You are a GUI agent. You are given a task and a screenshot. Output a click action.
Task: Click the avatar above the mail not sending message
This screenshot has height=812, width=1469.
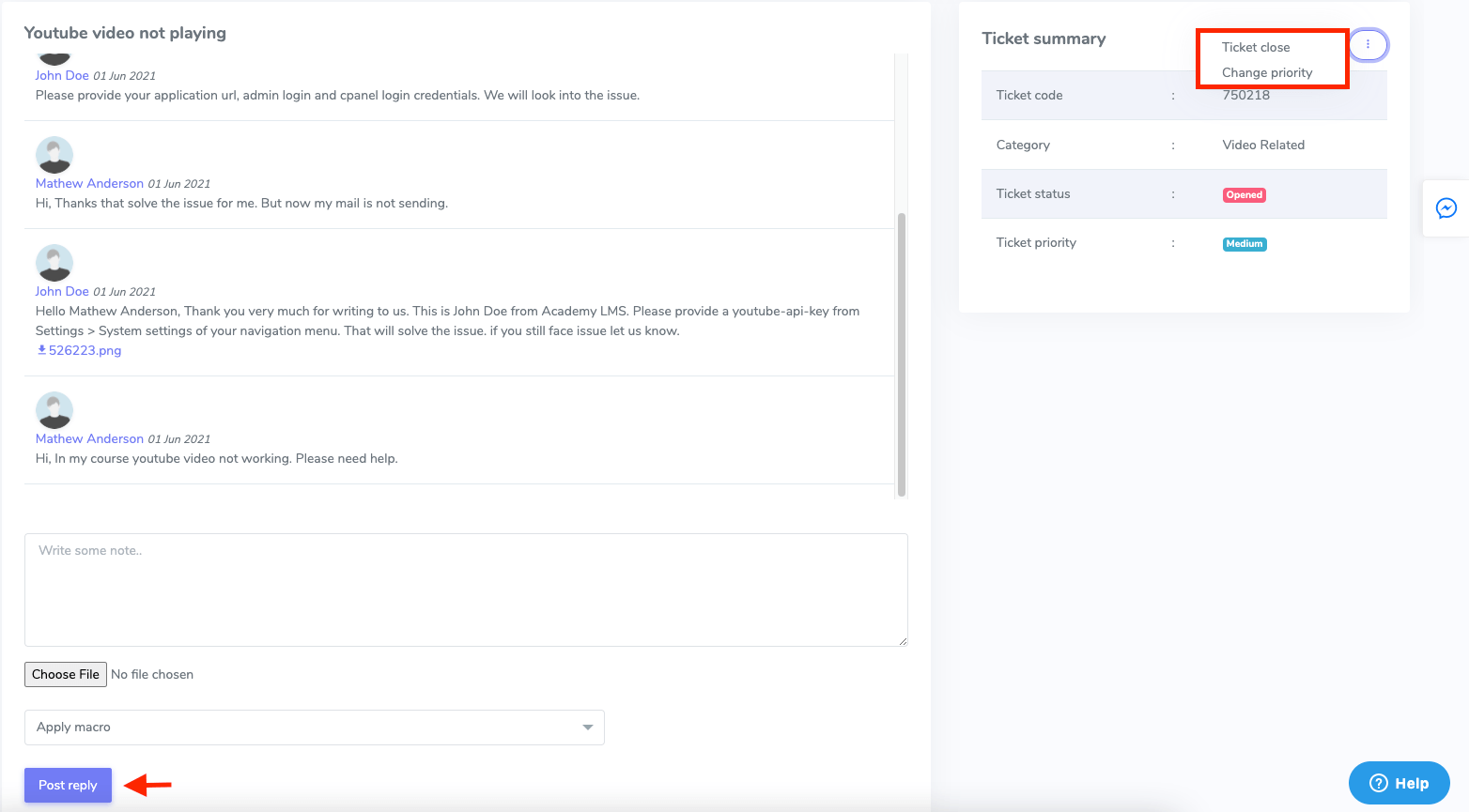54,155
